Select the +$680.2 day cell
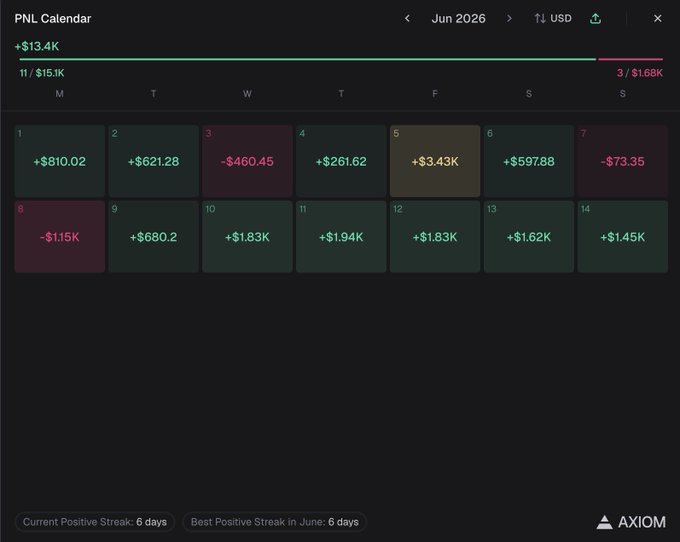 (154, 236)
